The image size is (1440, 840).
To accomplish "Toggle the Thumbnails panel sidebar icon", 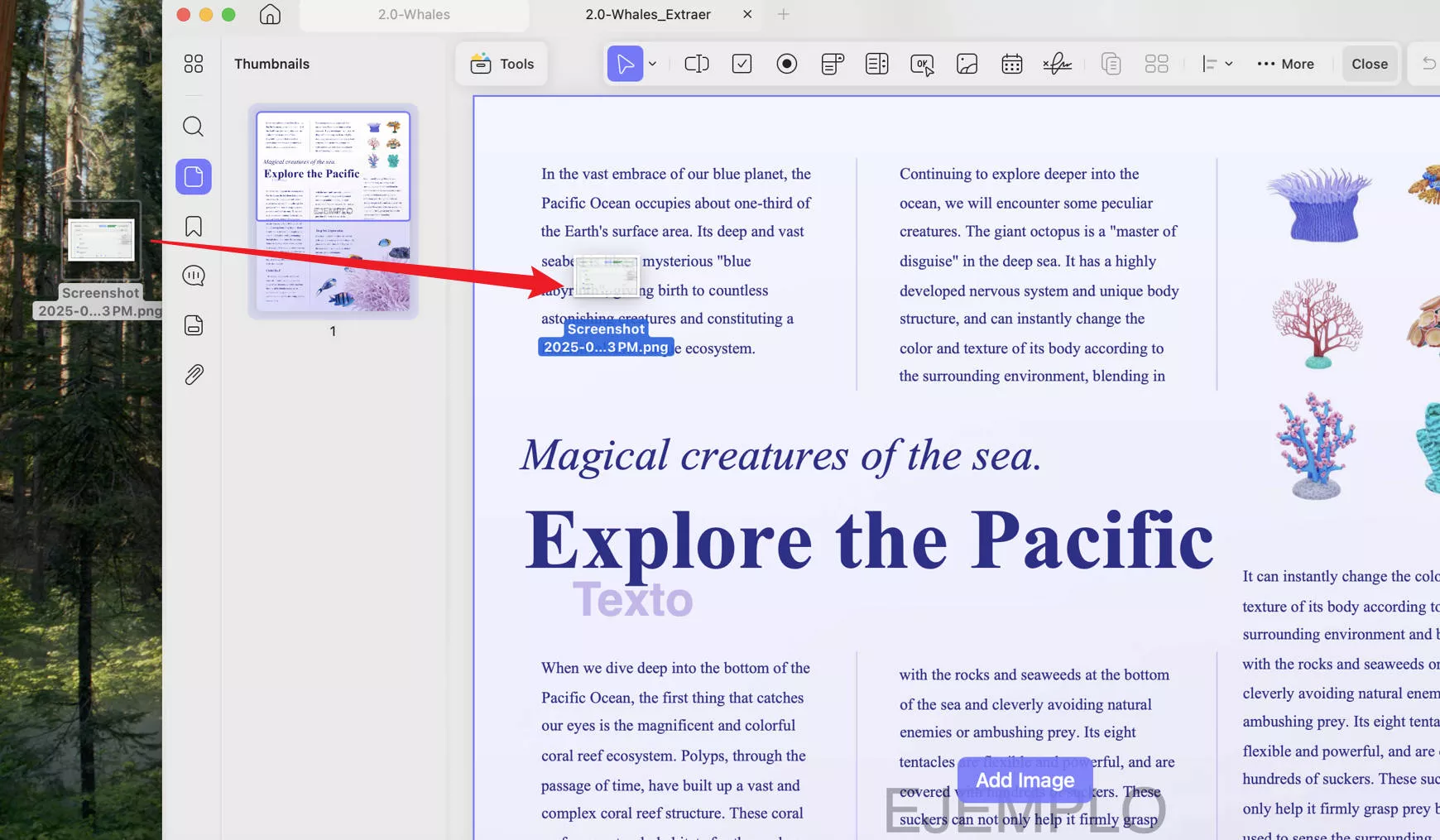I will coord(194,176).
